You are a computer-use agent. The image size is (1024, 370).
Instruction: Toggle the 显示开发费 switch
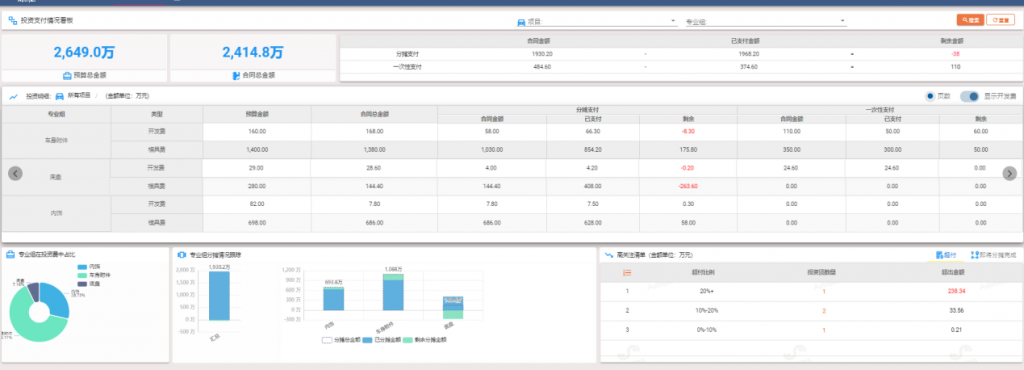pyautogui.click(x=970, y=97)
